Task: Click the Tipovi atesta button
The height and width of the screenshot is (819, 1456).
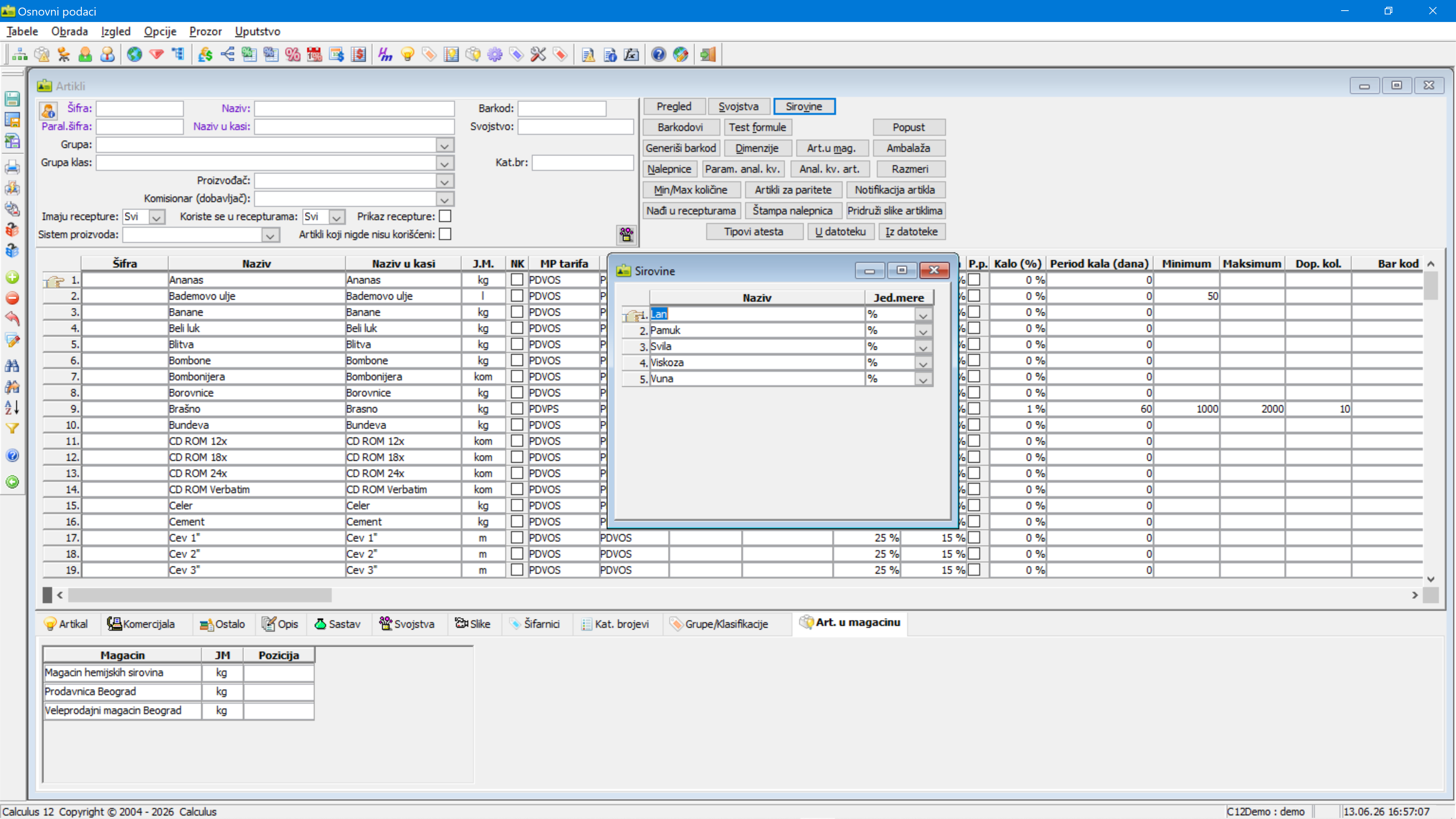Action: tap(753, 232)
